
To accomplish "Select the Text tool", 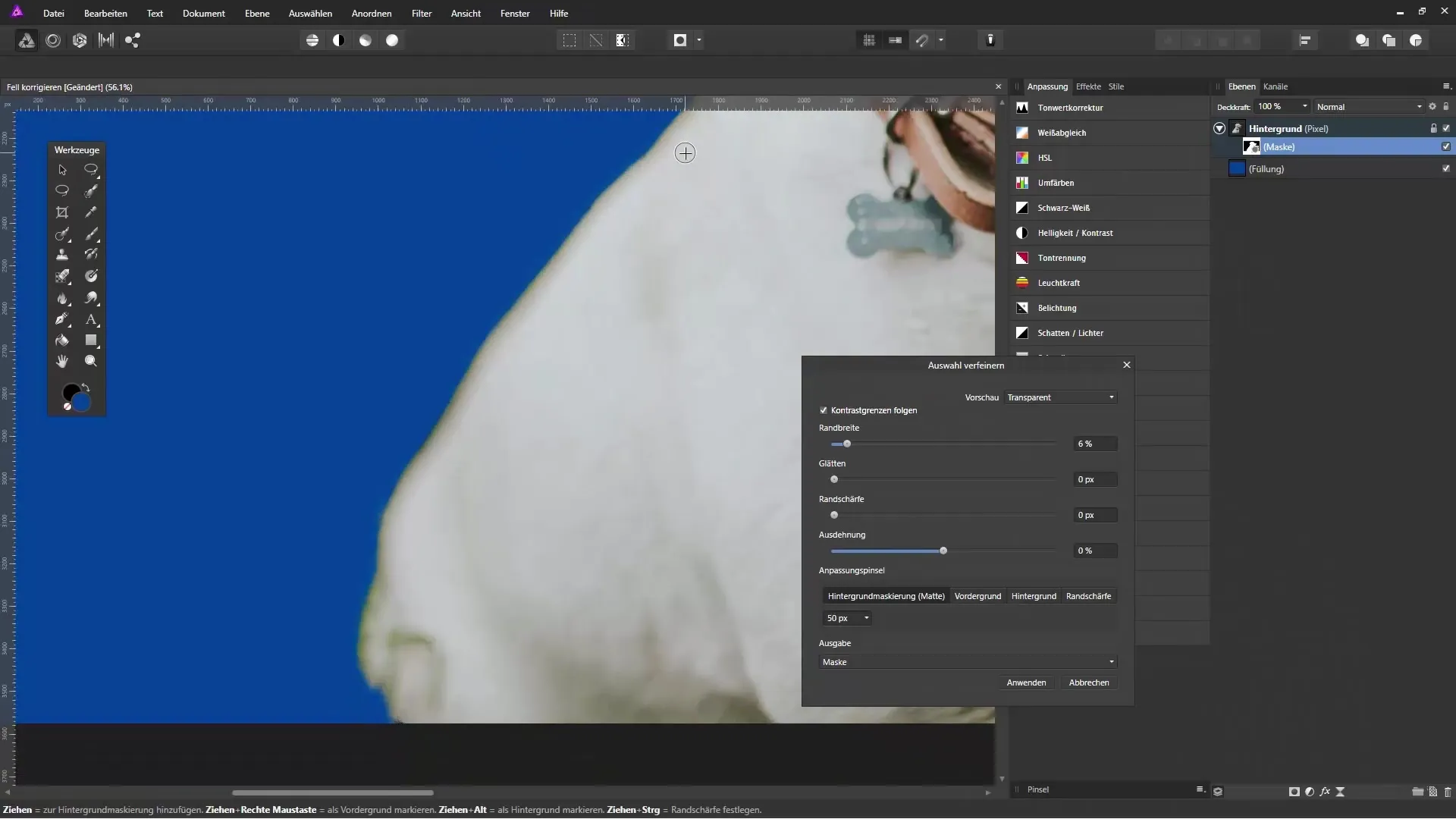I will (x=91, y=319).
